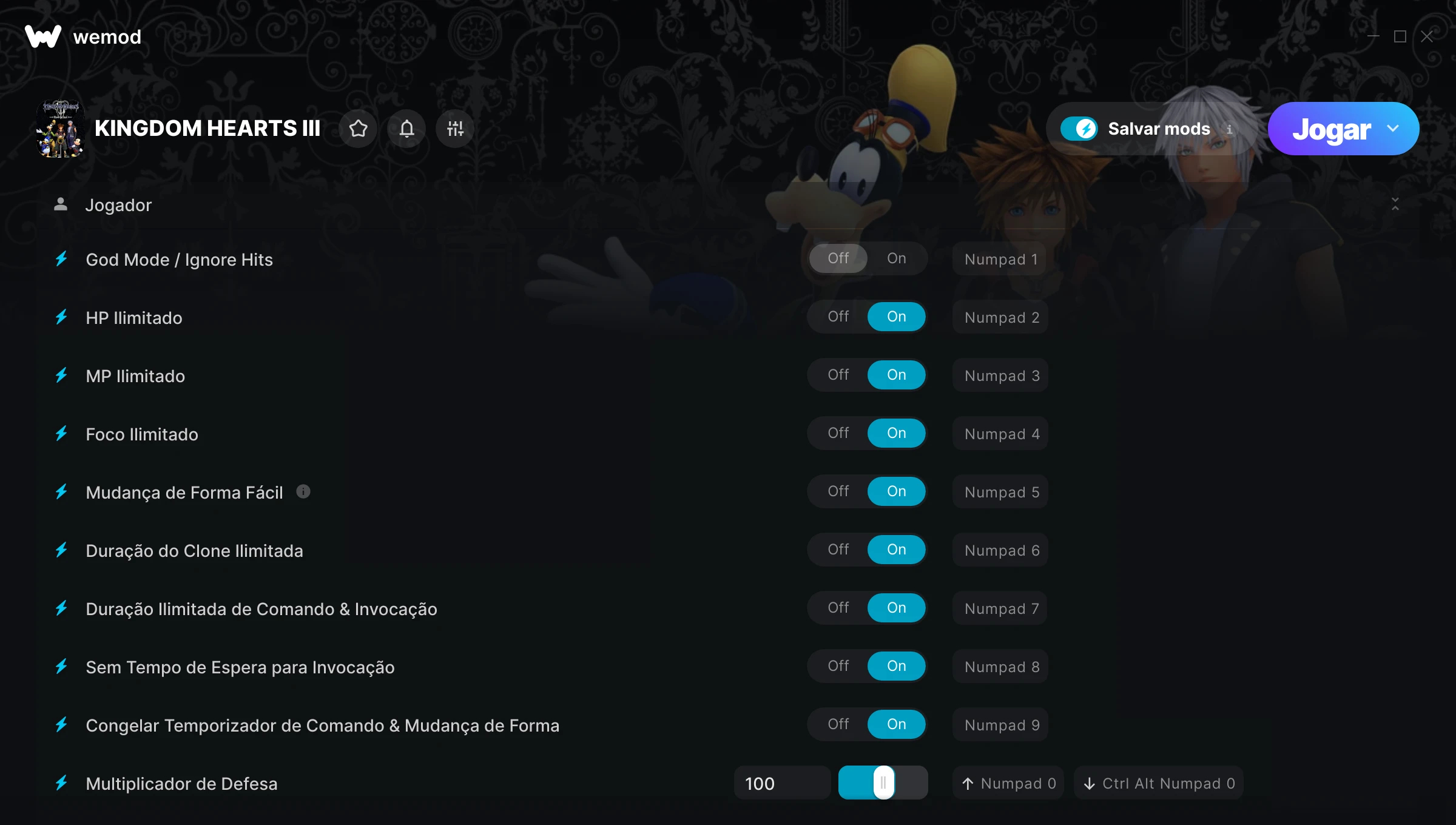This screenshot has width=1456, height=825.
Task: Change the Numpad 3 hotkey for MP Ilimitado
Action: (1000, 375)
